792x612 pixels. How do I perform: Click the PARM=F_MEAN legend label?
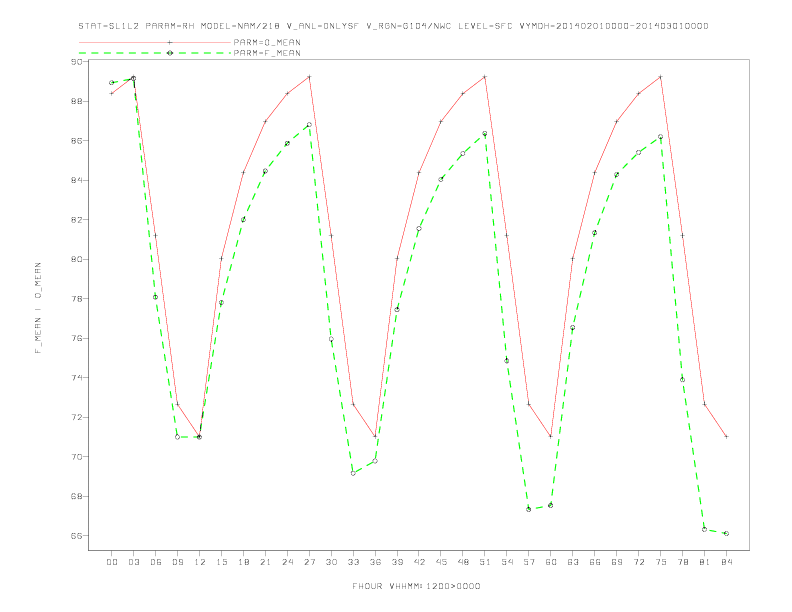click(267, 53)
